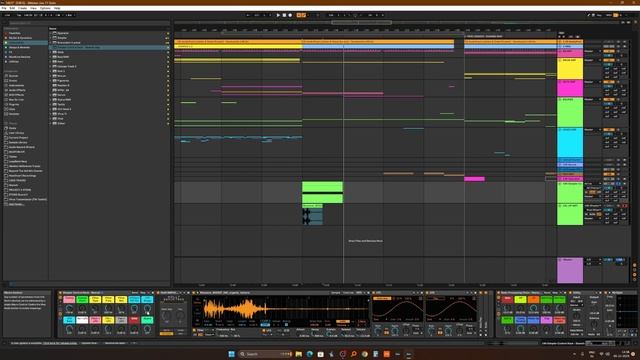Image resolution: width=640 pixels, height=360 pixels.
Task: Open the View menu
Action: (33, 8)
